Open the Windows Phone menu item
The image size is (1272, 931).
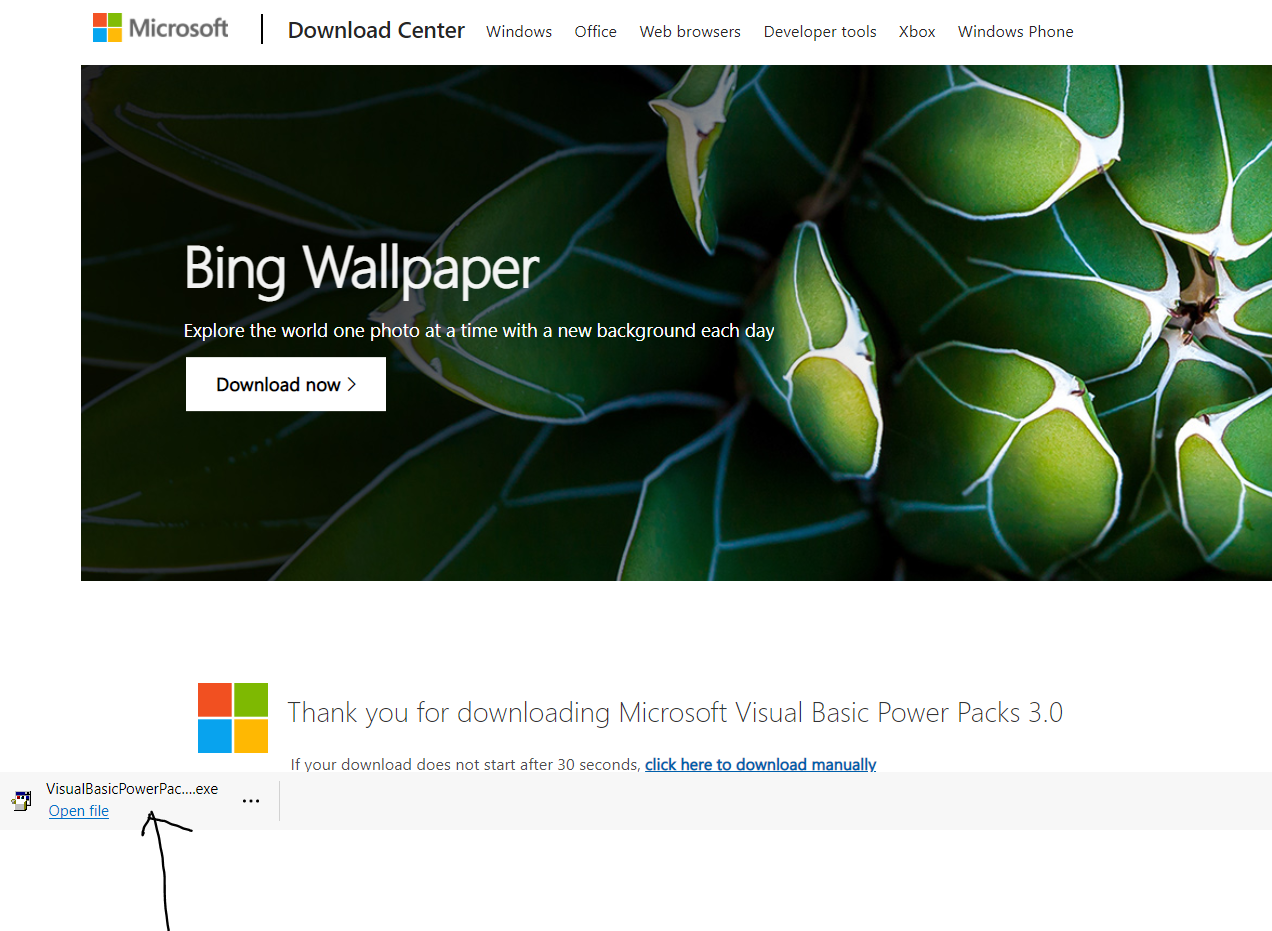[1015, 32]
